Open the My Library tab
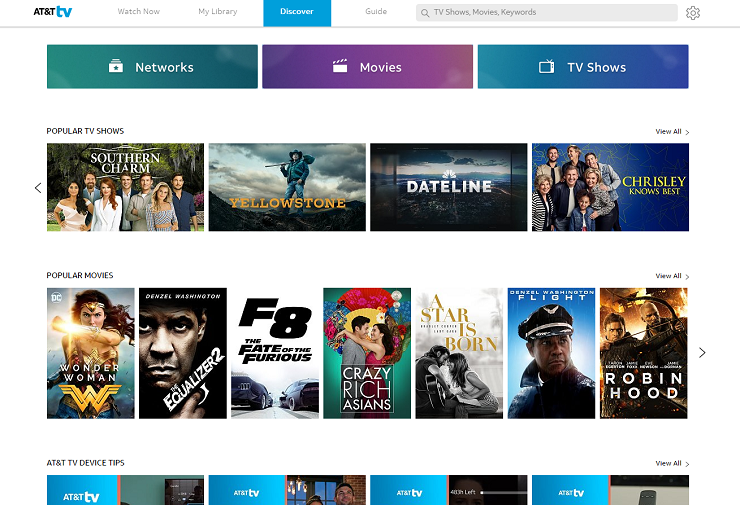This screenshot has height=505, width=740. click(218, 11)
